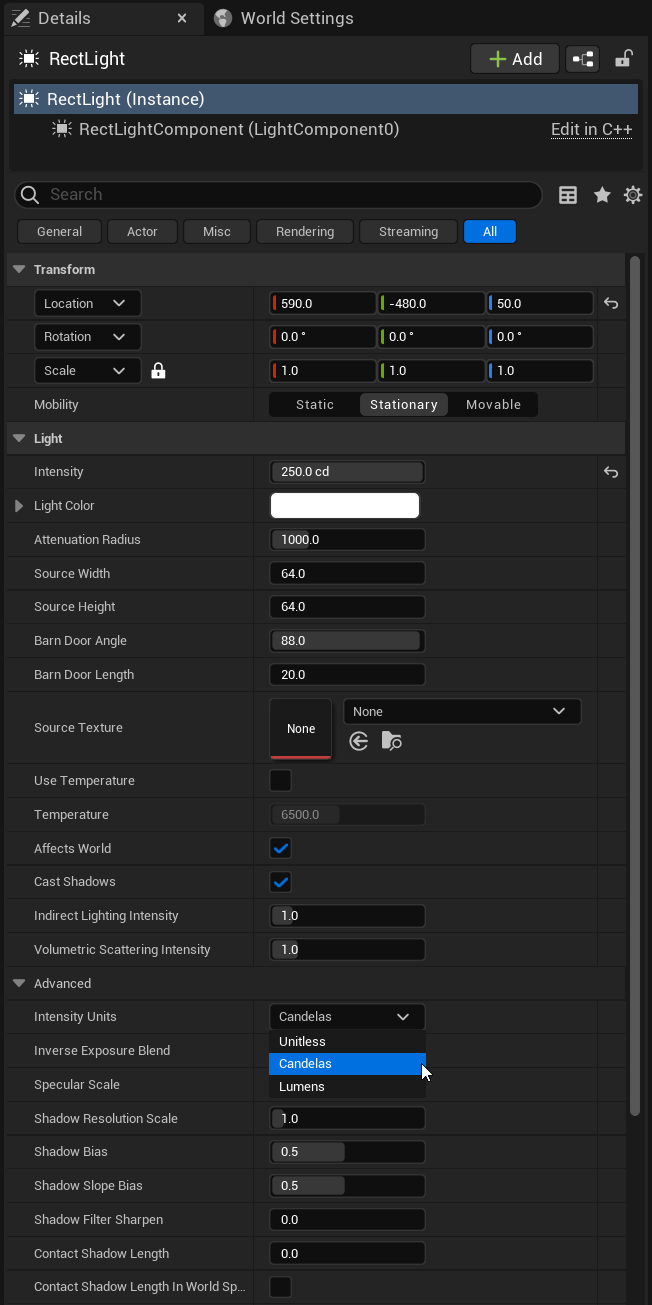The image size is (652, 1305).
Task: Click the Shadow Bias slider field
Action: point(347,1152)
